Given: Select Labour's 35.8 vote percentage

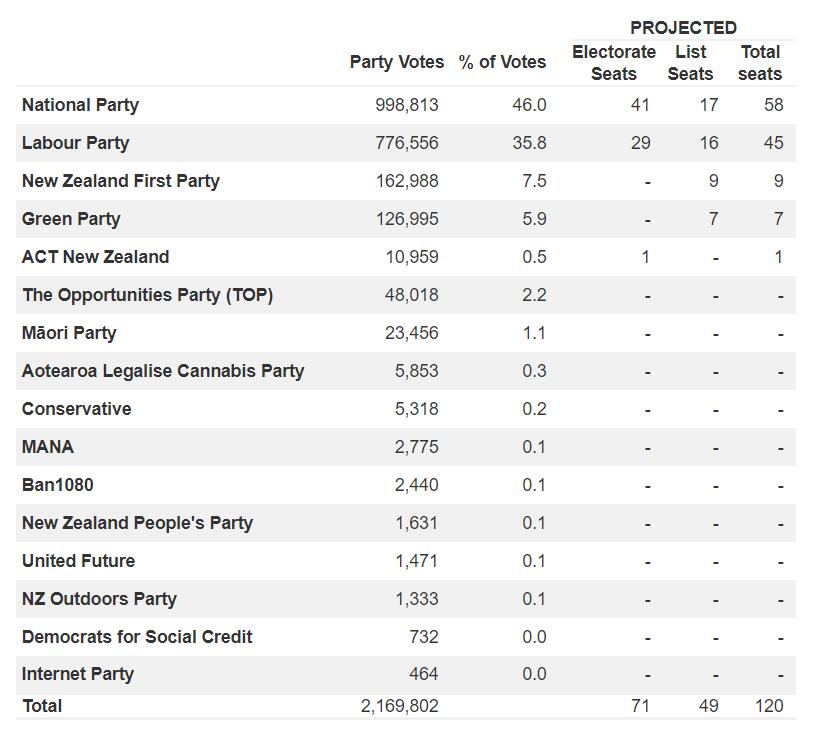Looking at the screenshot, I should click(x=529, y=143).
